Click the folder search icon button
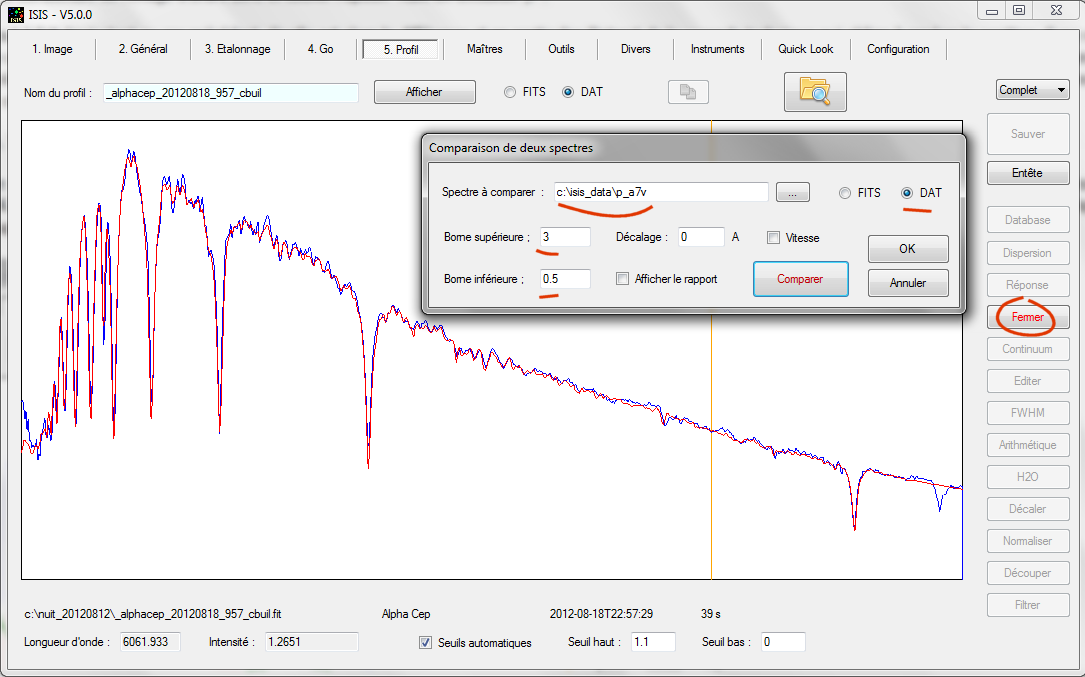This screenshot has height=677, width=1085. (x=815, y=91)
